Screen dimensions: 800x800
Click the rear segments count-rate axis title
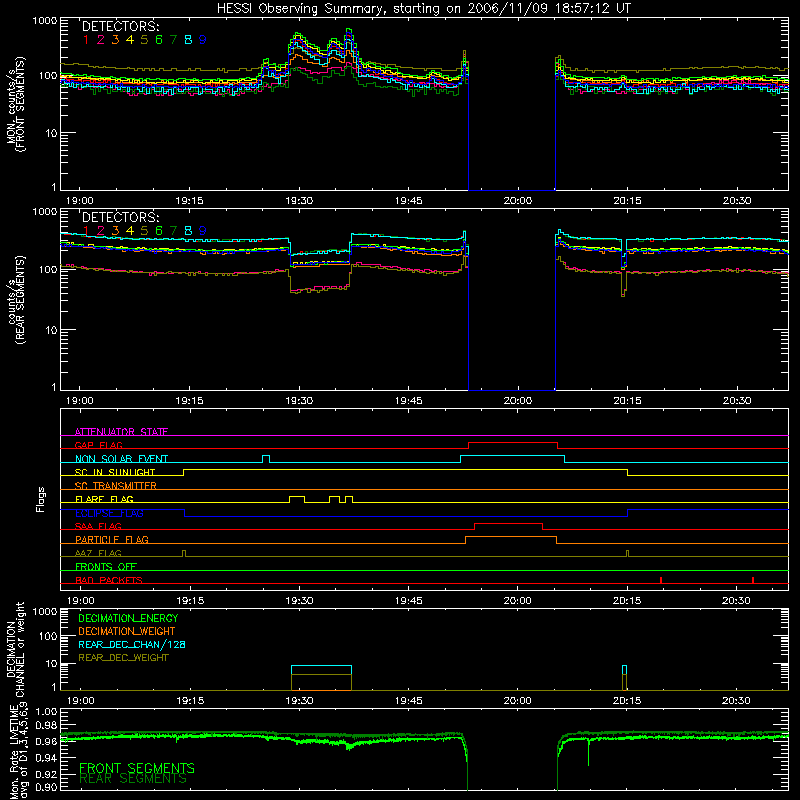16,299
